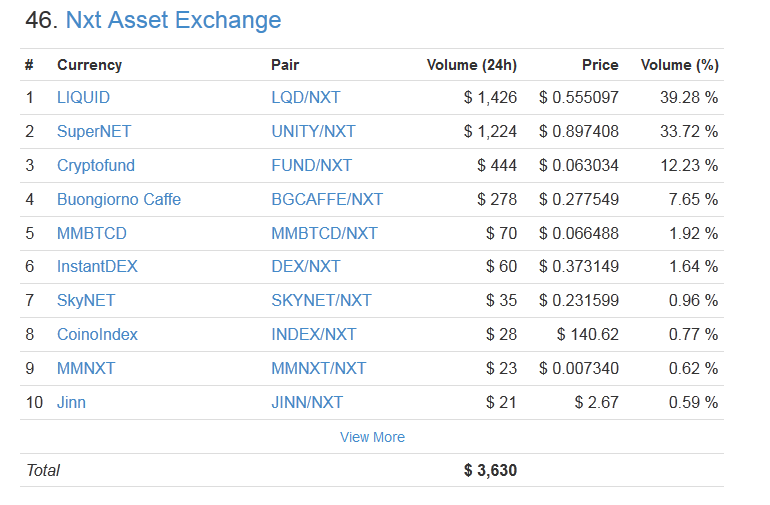Open the Jinn currency link
The width and height of the screenshot is (770, 505).
[x=71, y=402]
